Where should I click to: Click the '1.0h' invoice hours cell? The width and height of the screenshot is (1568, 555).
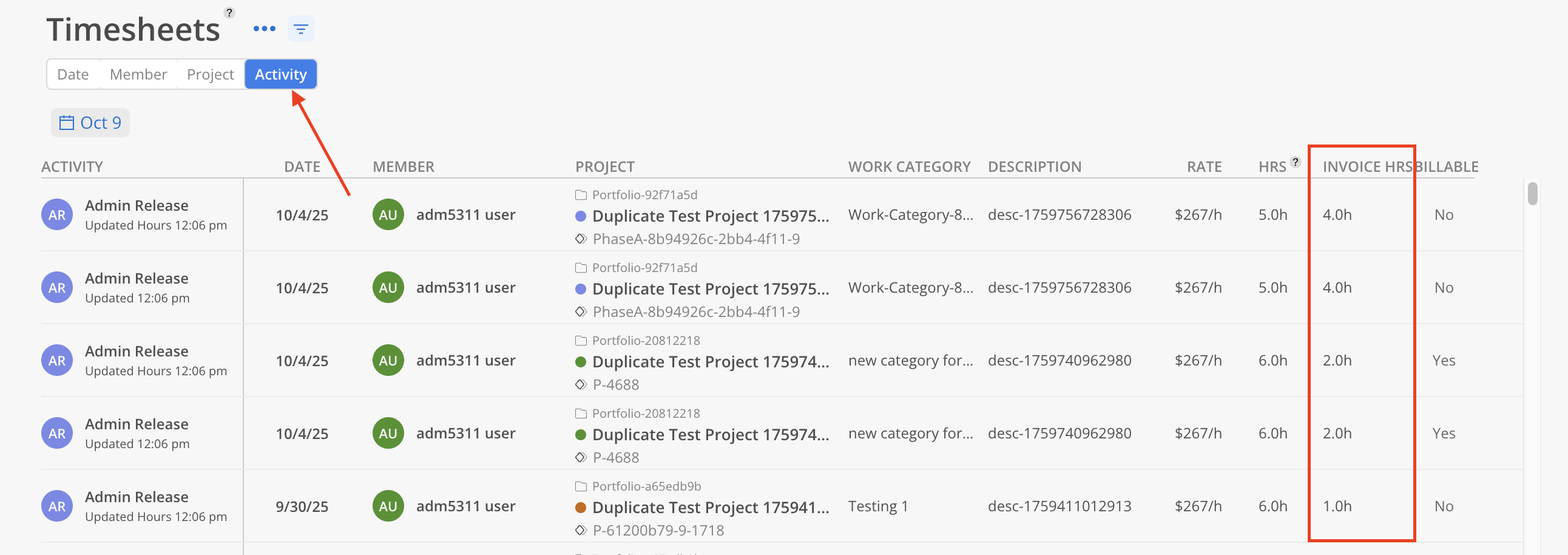[1337, 506]
